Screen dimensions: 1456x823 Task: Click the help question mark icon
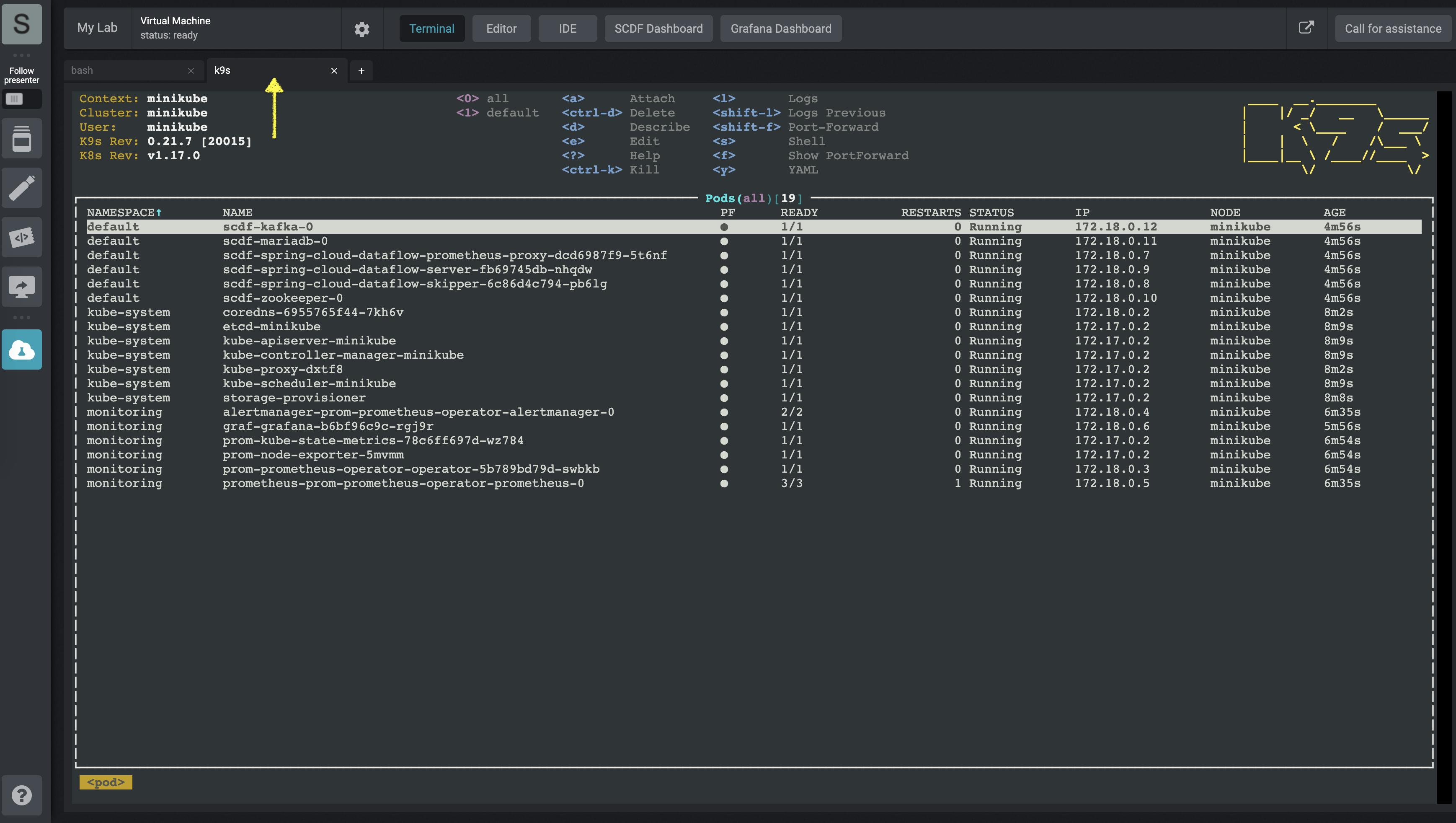click(x=21, y=795)
